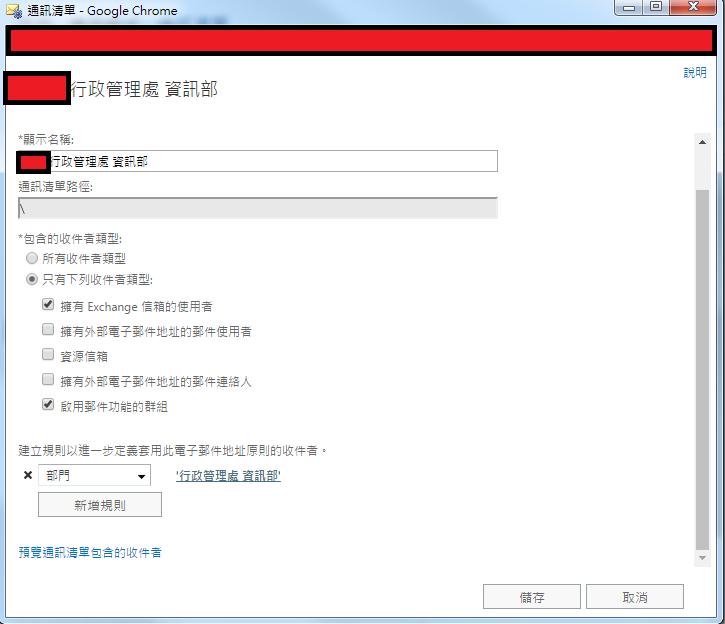Image resolution: width=725 pixels, height=624 pixels.
Task: Maximize the 通訊清單 Chrome window
Action: pos(656,7)
